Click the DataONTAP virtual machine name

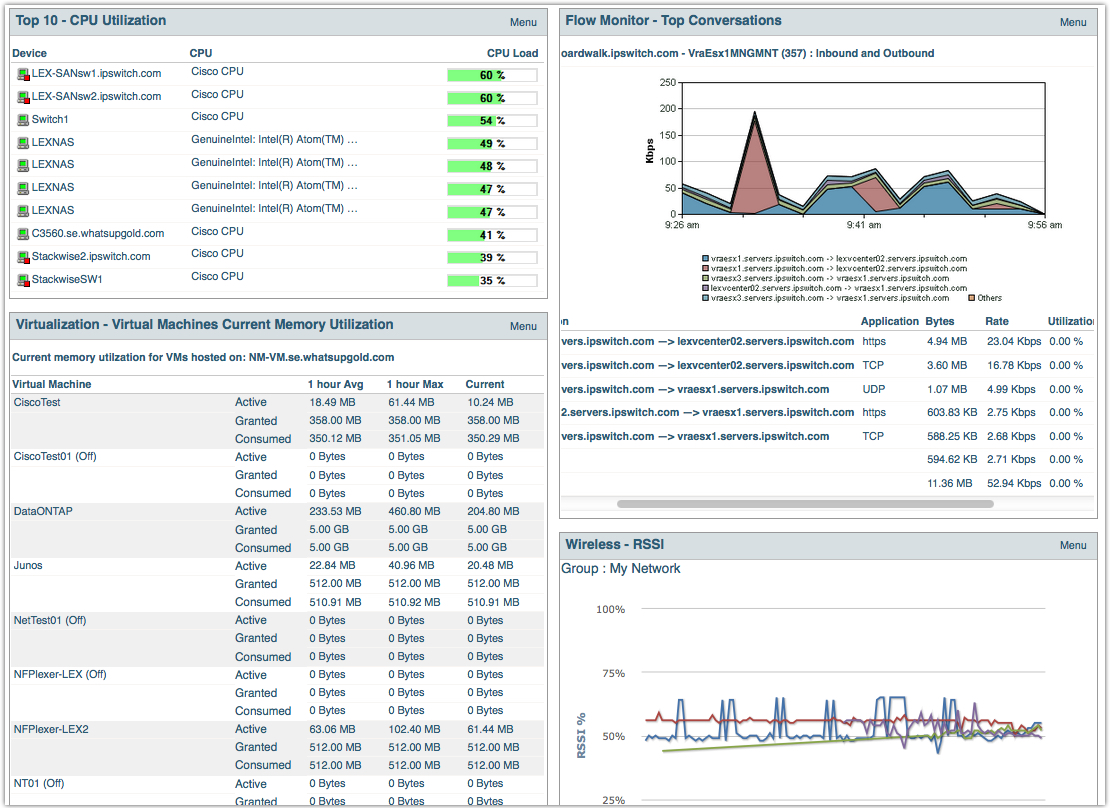(43, 511)
